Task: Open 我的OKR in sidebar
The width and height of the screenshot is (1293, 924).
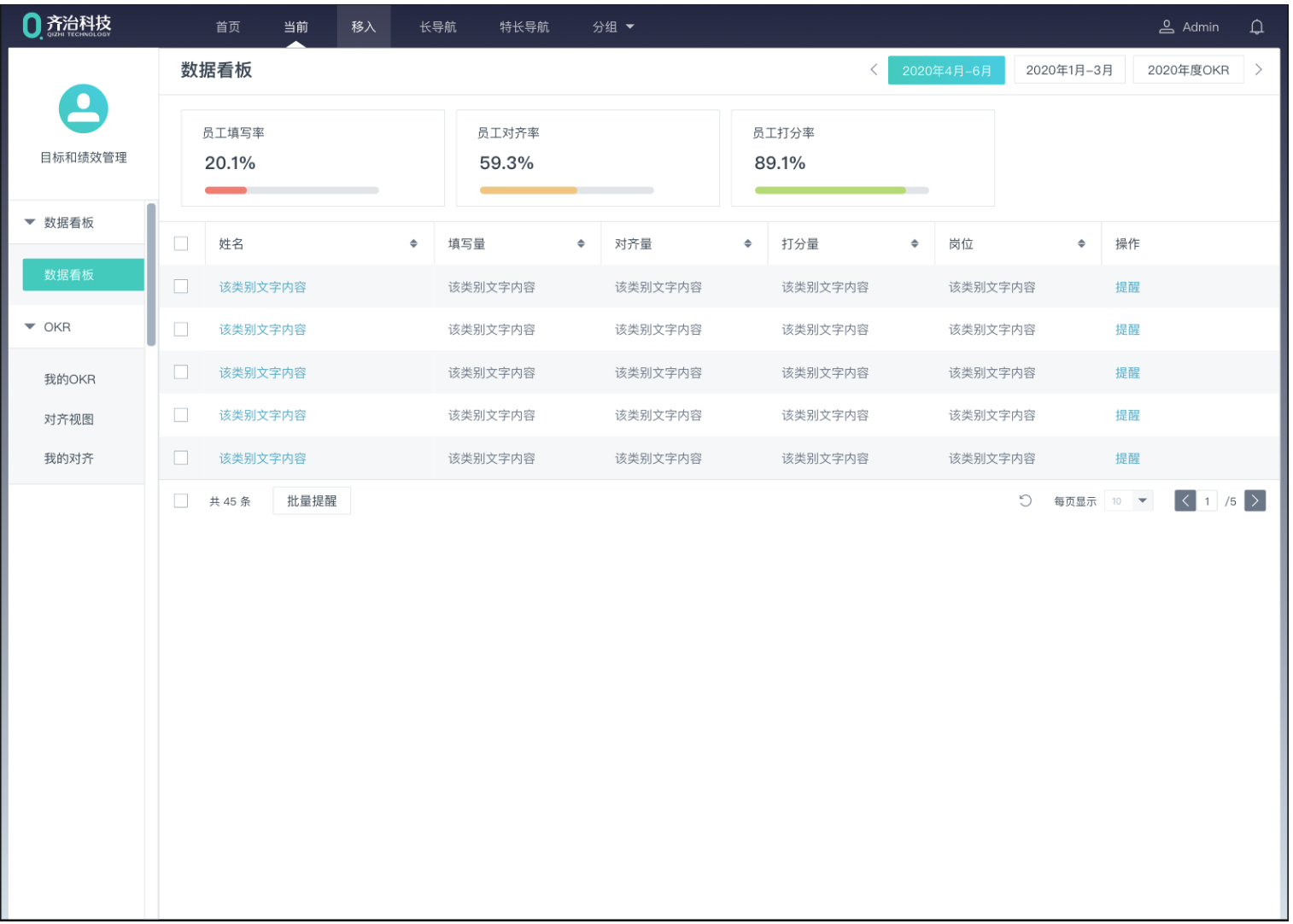Action: pos(70,379)
